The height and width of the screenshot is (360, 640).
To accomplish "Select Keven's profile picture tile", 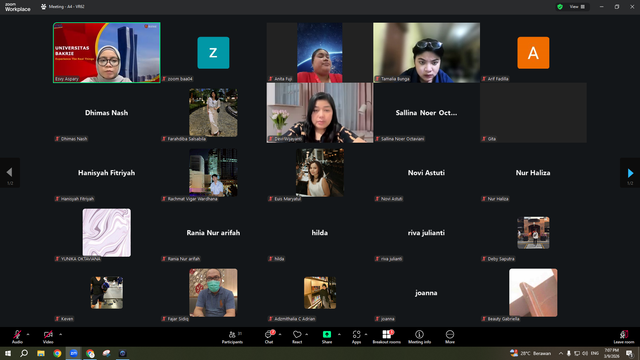I will coord(107,293).
